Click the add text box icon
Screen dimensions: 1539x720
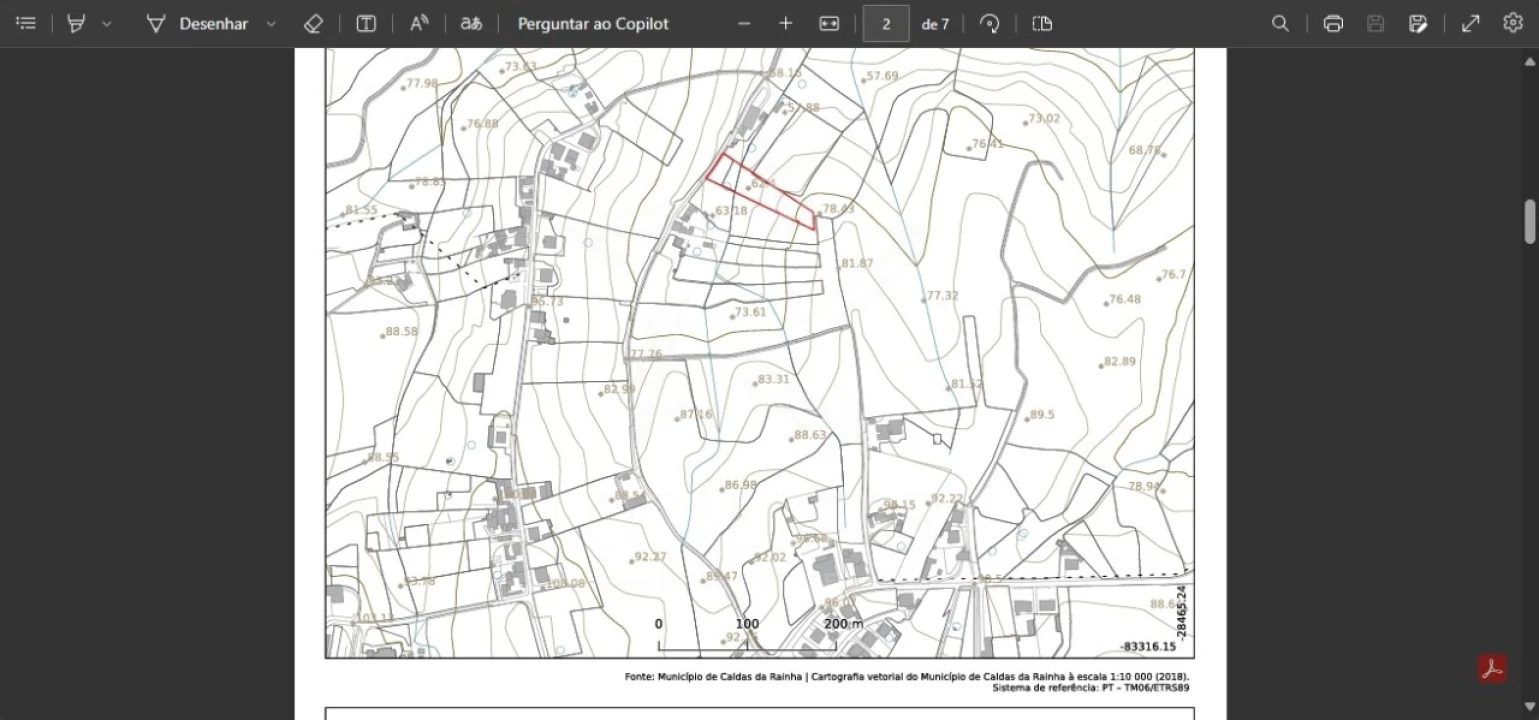tap(366, 23)
